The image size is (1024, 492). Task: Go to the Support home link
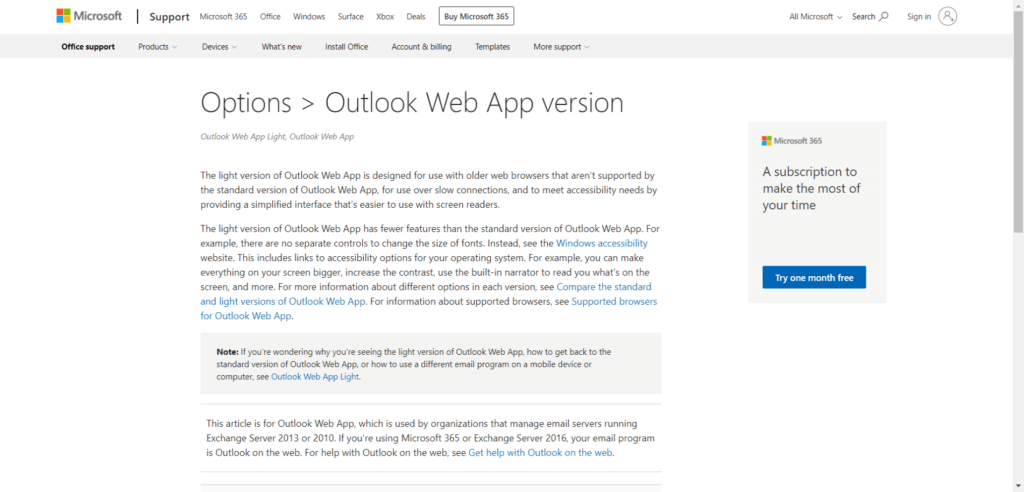[x=167, y=17]
